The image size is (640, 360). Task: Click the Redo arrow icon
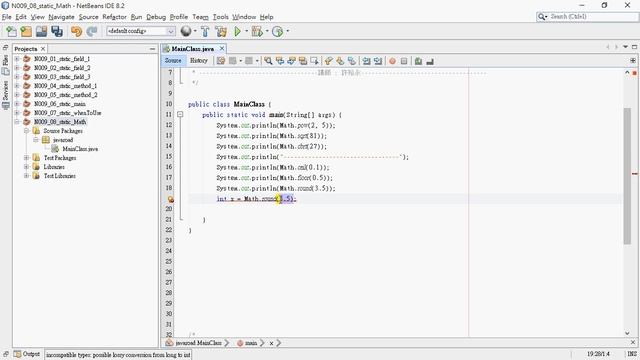(92, 31)
